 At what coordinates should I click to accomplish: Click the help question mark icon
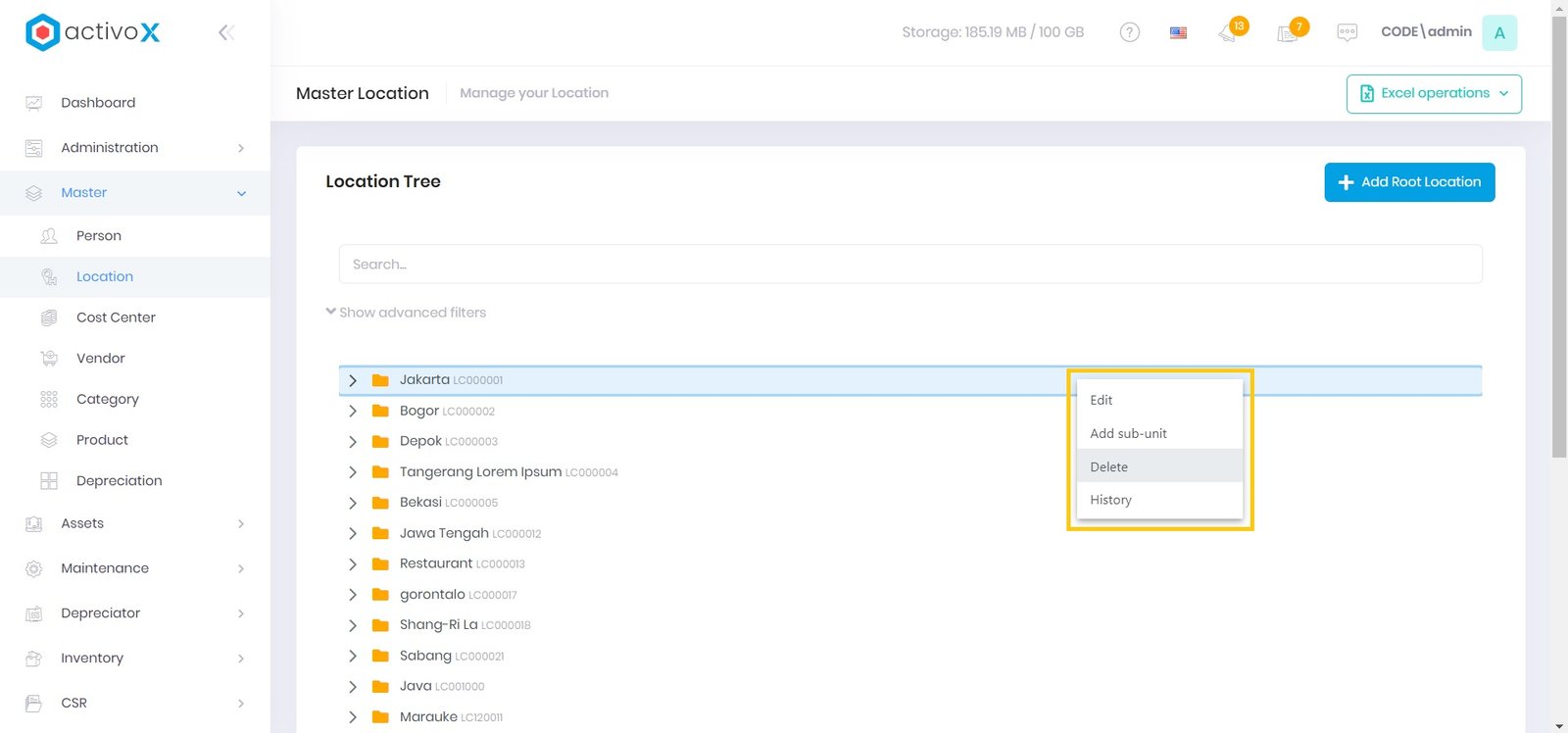[x=1129, y=32]
